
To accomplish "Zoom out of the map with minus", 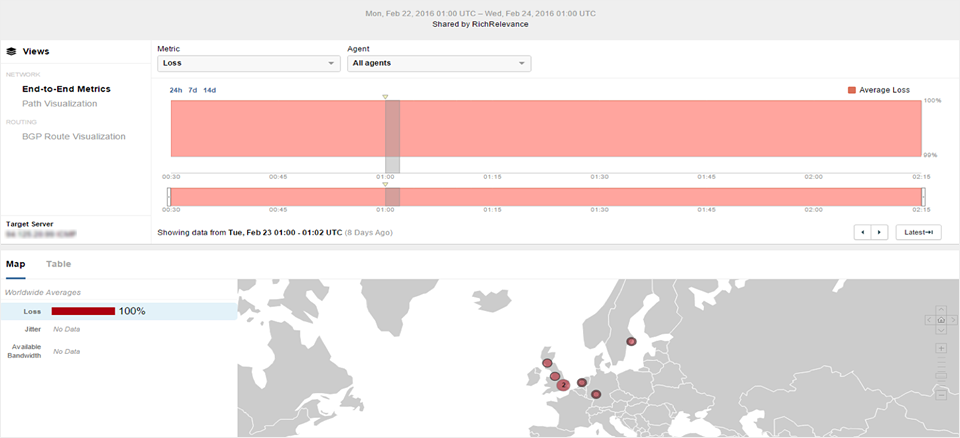I will [x=941, y=395].
